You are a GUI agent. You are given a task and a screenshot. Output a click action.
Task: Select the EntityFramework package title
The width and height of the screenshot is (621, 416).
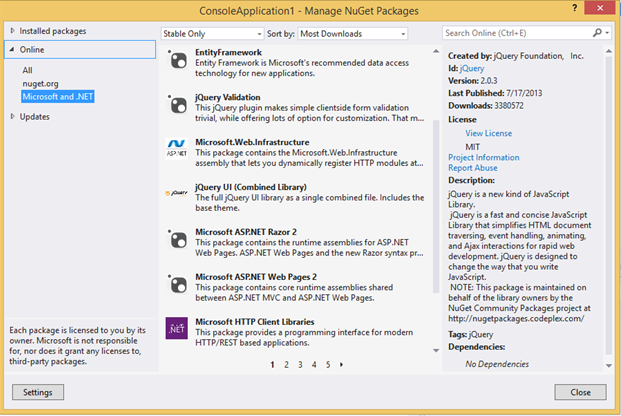click(228, 52)
